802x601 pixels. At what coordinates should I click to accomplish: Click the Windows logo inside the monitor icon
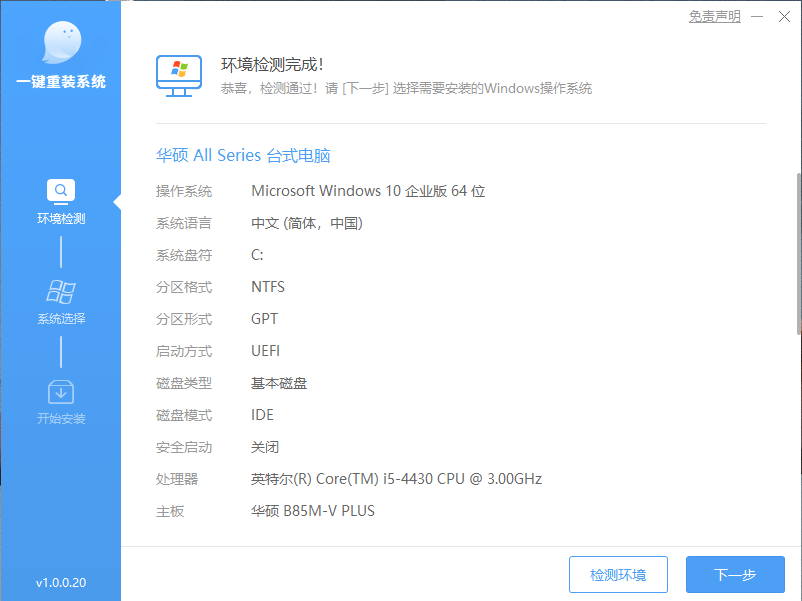coord(176,67)
